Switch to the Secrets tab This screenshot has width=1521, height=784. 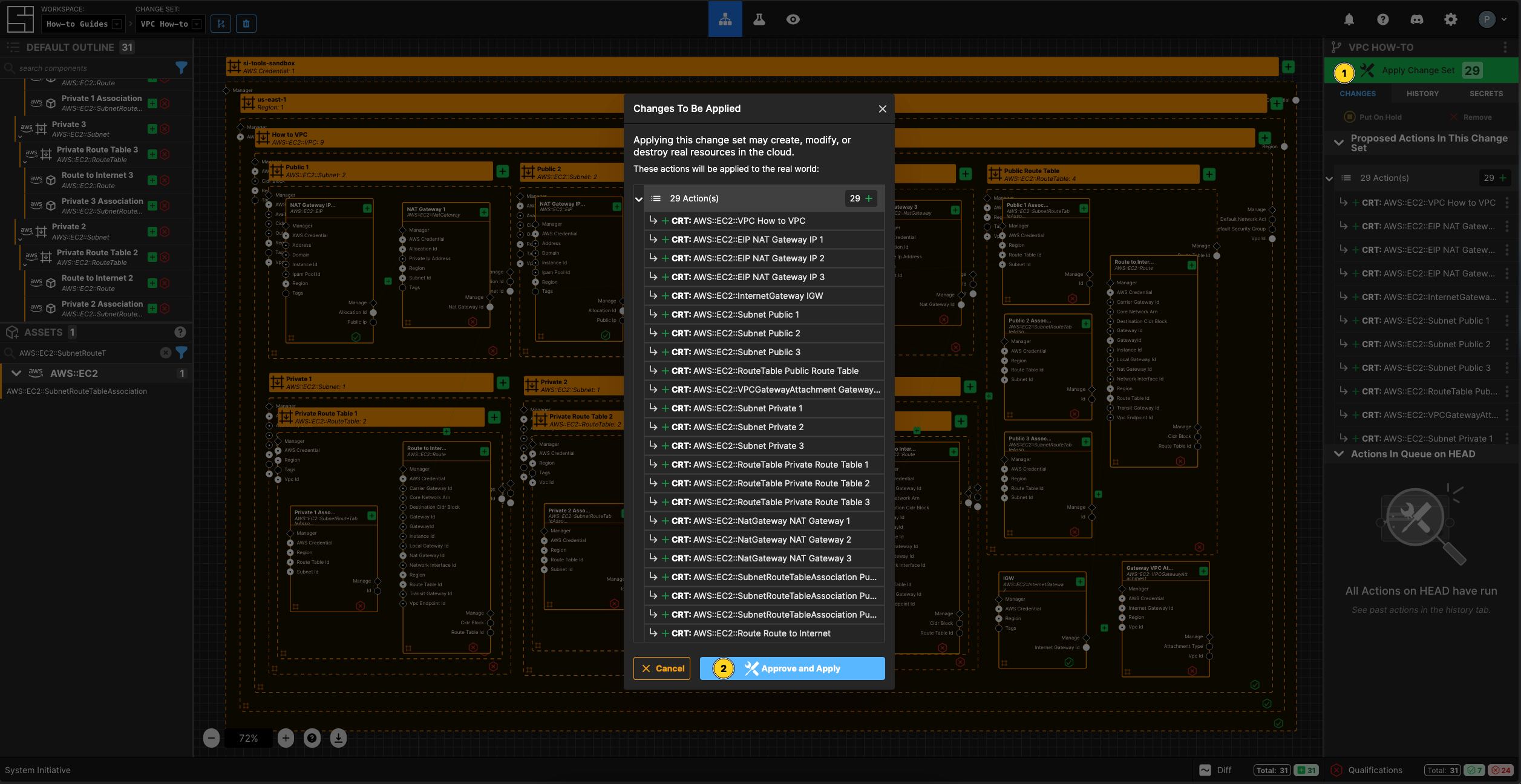coord(1486,94)
